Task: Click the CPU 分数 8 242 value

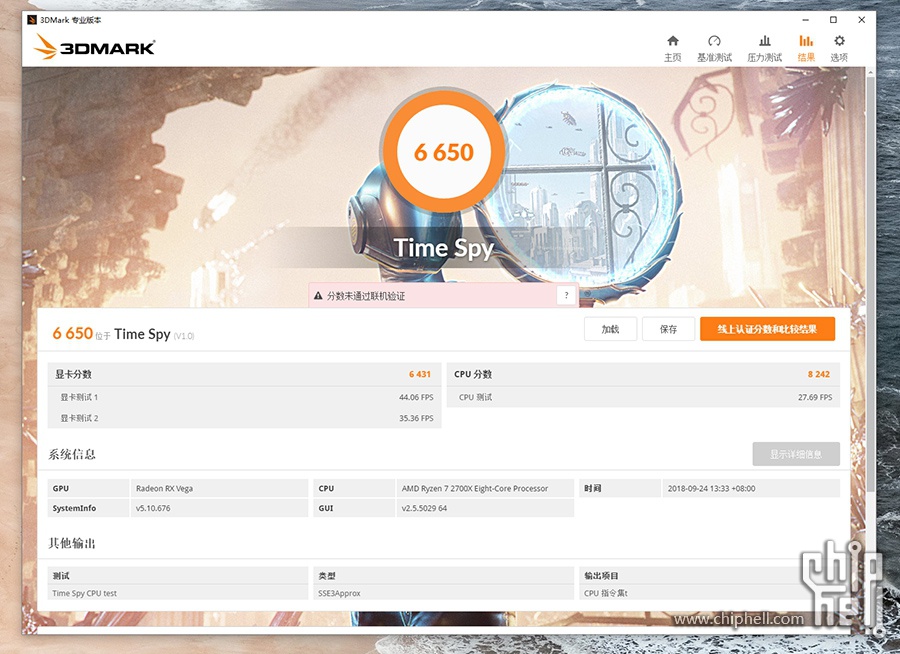Action: tap(818, 374)
